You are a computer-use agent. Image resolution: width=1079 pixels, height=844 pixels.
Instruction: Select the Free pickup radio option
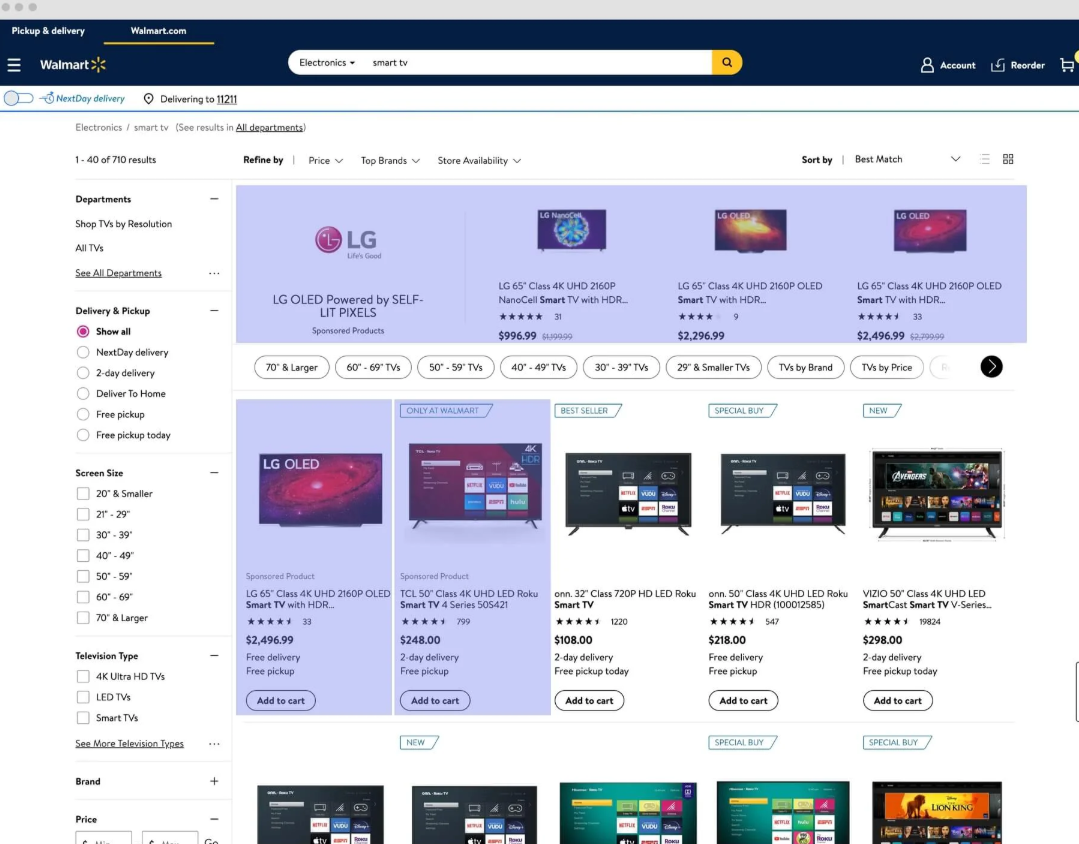(83, 414)
